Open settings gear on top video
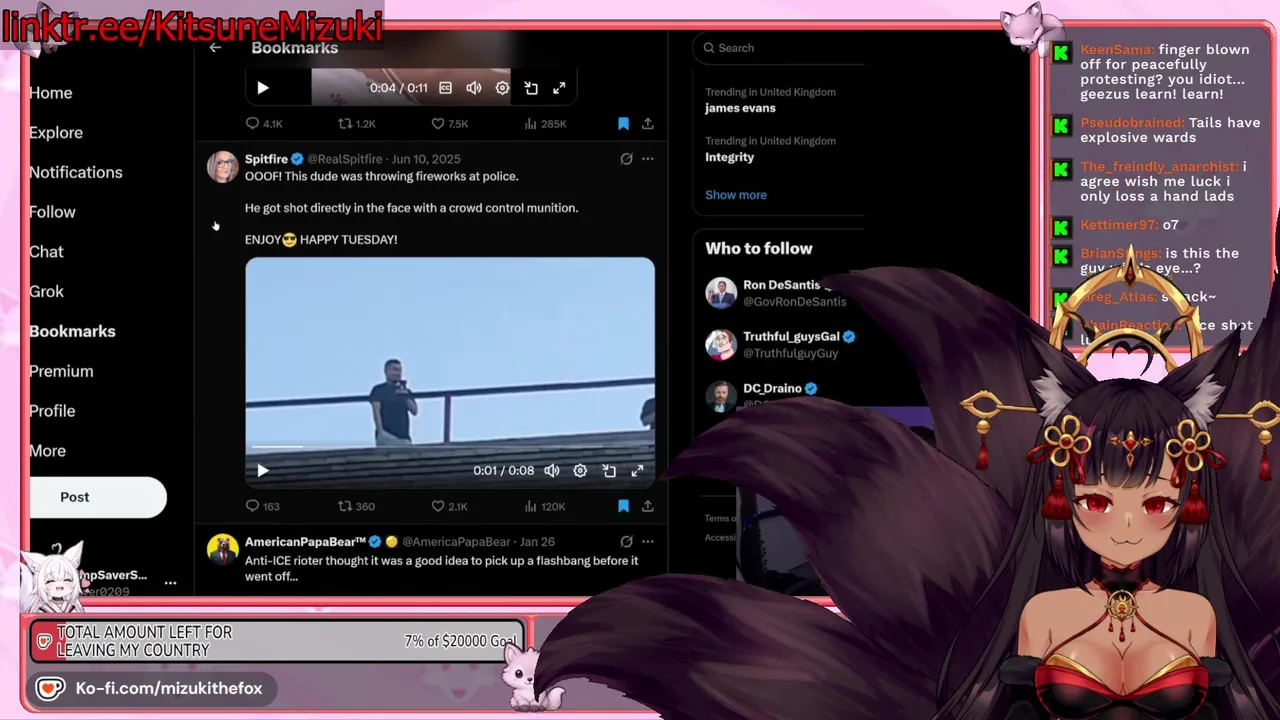The height and width of the screenshot is (720, 1280). (502, 88)
